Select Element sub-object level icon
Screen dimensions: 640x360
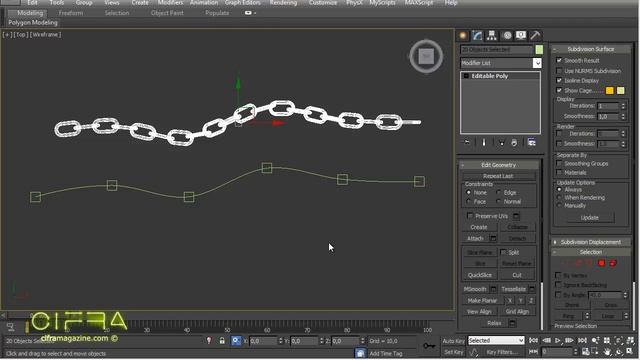pos(613,263)
